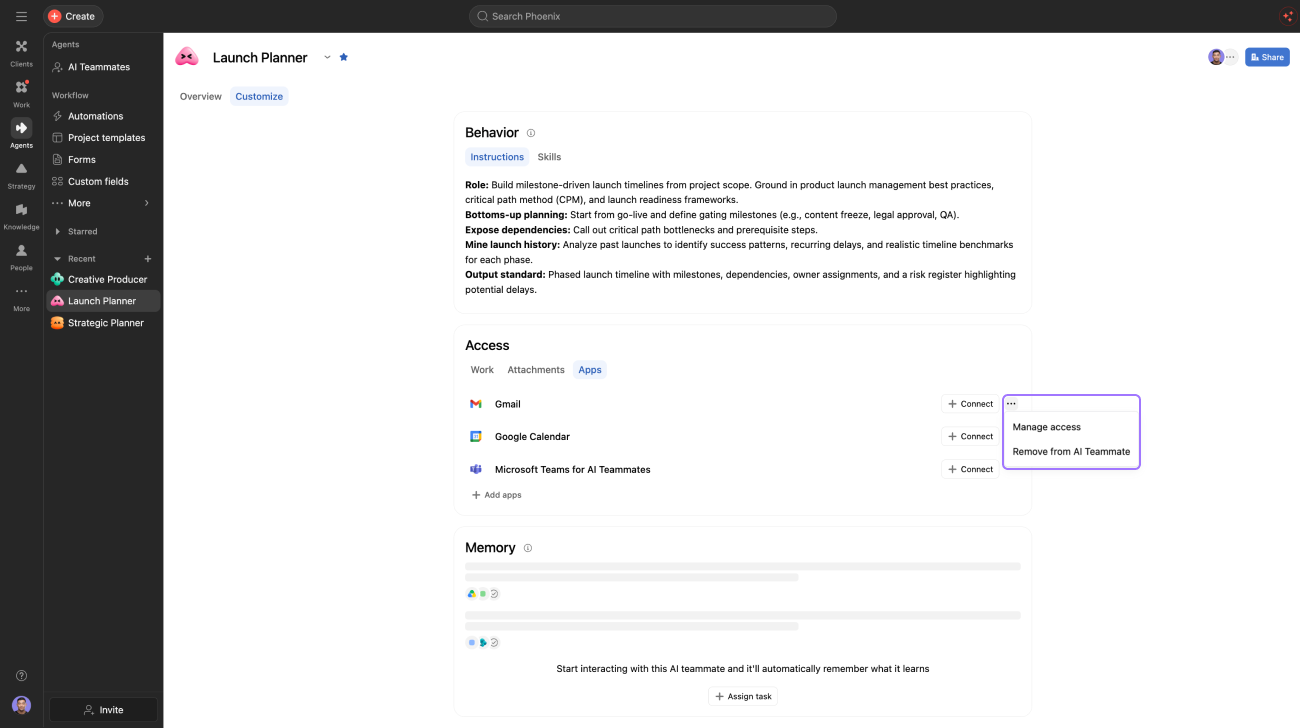Image resolution: width=1300 pixels, height=728 pixels.
Task: Star the Launch Planner as favorite
Action: (x=344, y=57)
